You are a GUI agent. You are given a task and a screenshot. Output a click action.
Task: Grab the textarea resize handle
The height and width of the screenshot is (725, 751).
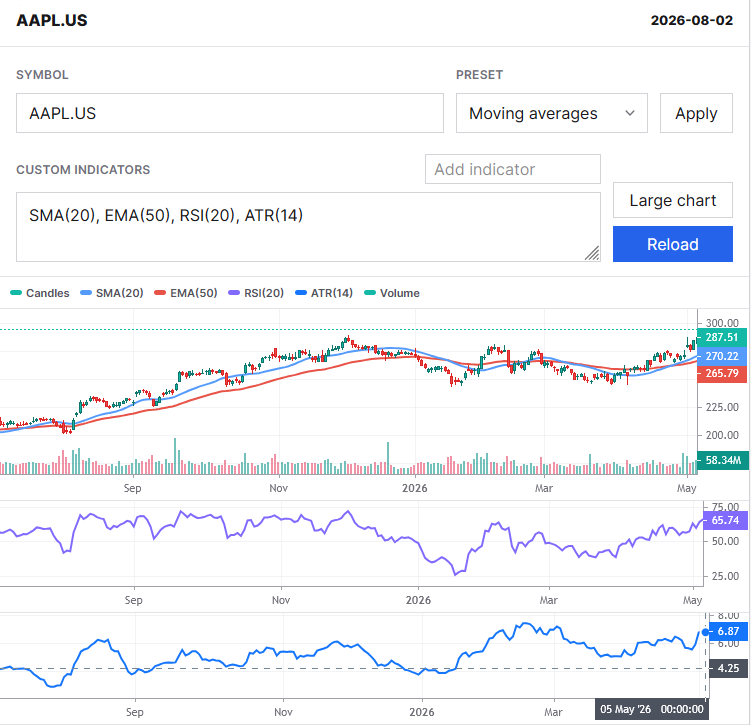(592, 253)
